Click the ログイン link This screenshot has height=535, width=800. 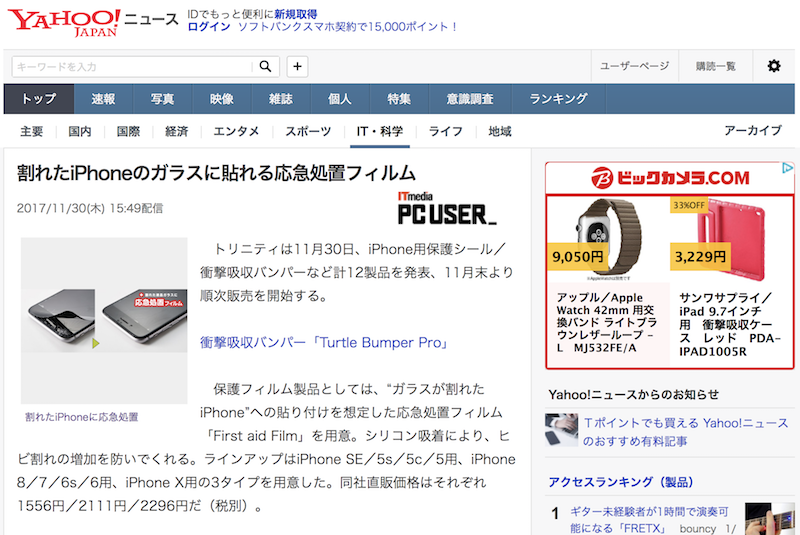pos(209,27)
